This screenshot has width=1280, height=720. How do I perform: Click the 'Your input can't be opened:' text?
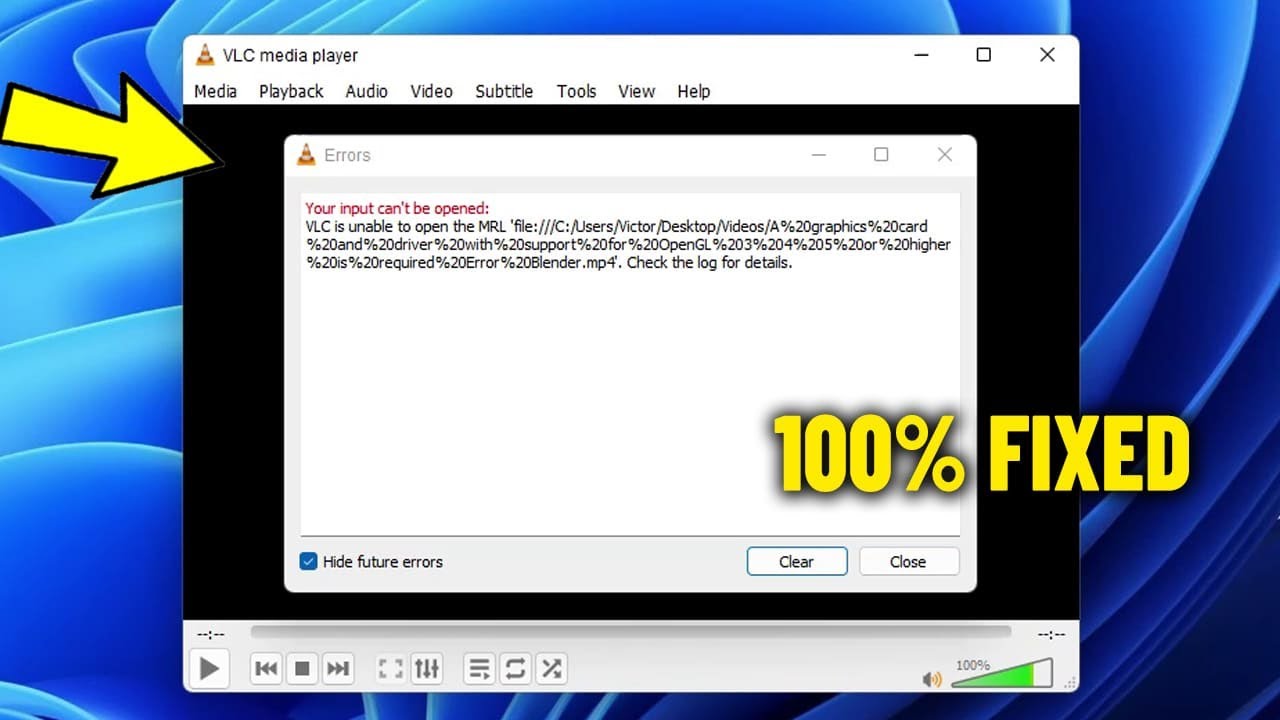coord(397,208)
